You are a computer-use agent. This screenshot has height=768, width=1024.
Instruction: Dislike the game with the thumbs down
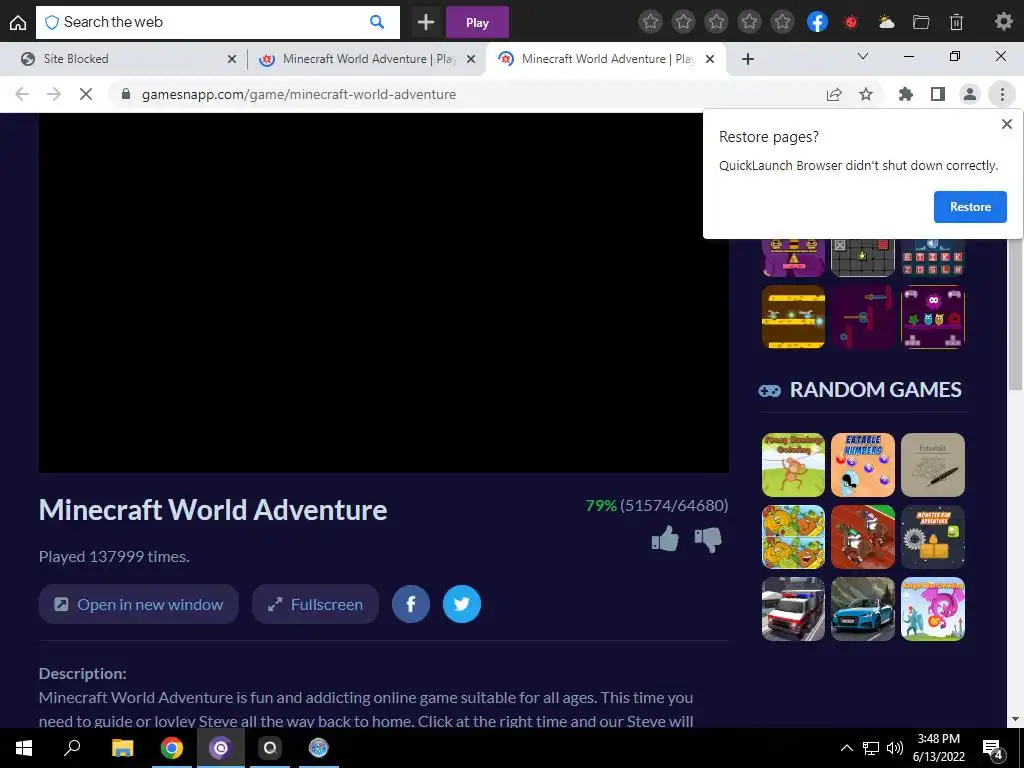[708, 539]
